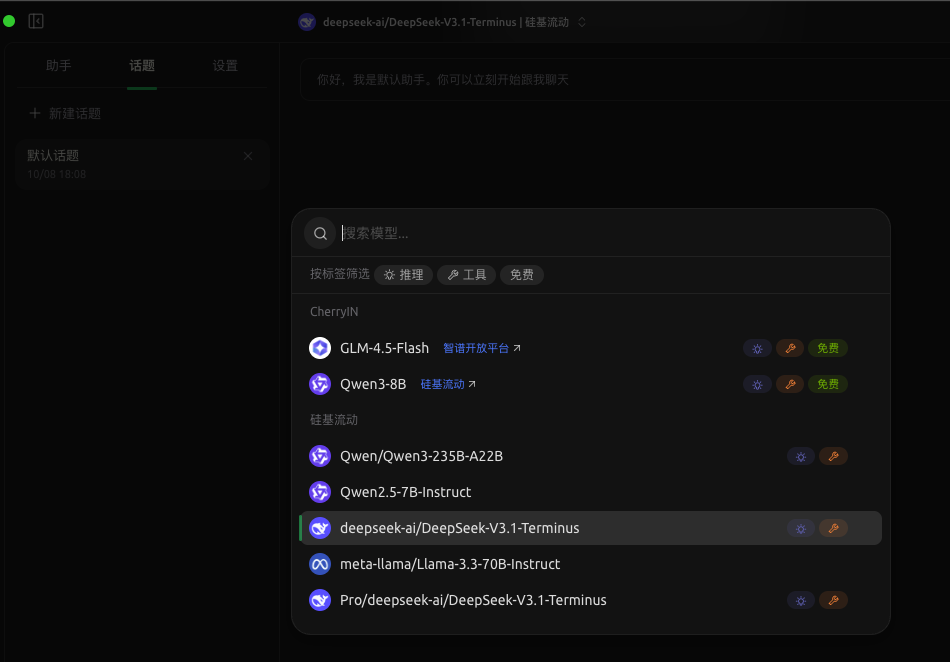Delete 默认话题 with its X icon
950x662 pixels.
point(248,156)
